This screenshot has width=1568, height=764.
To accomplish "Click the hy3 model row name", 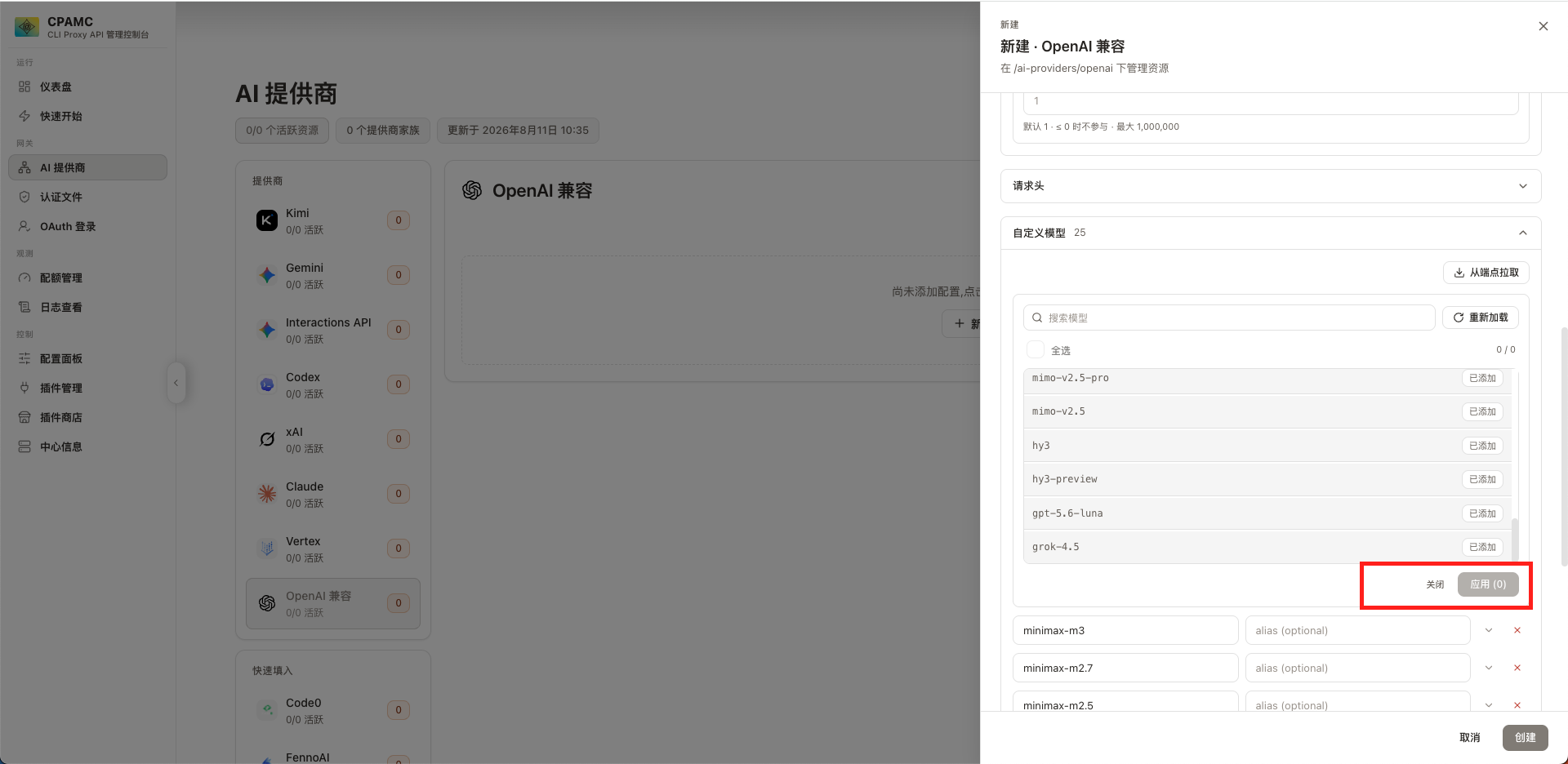I will coord(1041,446).
